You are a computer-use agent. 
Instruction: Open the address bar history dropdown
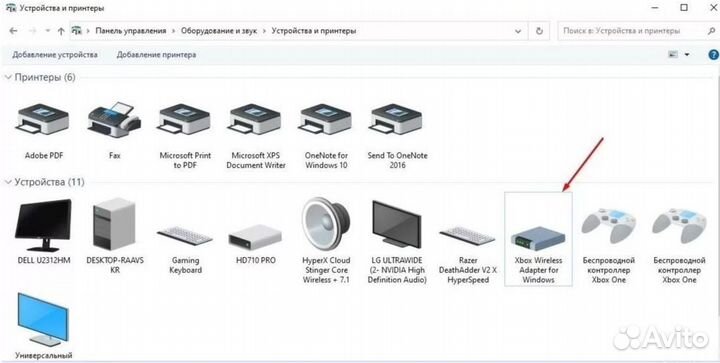(x=518, y=31)
